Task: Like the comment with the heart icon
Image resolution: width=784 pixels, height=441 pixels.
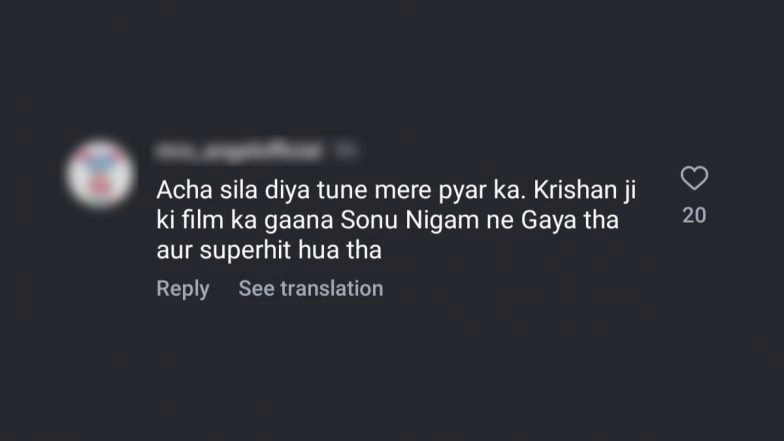Action: click(694, 179)
